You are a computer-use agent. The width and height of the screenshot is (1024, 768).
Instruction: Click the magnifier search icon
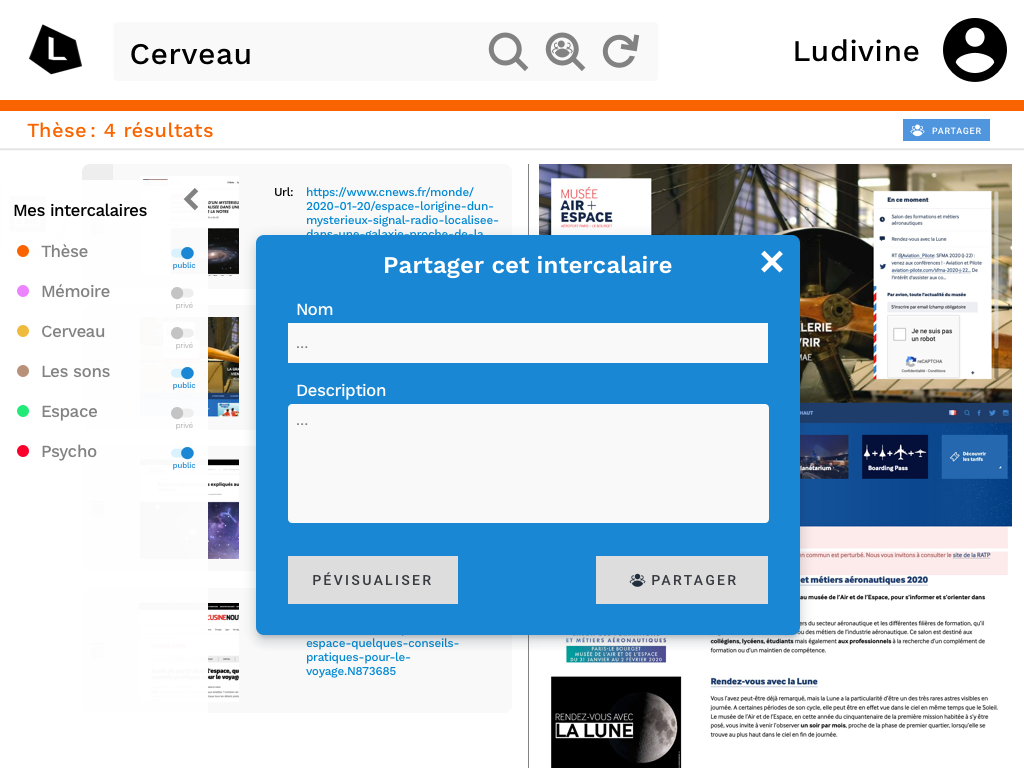[x=508, y=51]
